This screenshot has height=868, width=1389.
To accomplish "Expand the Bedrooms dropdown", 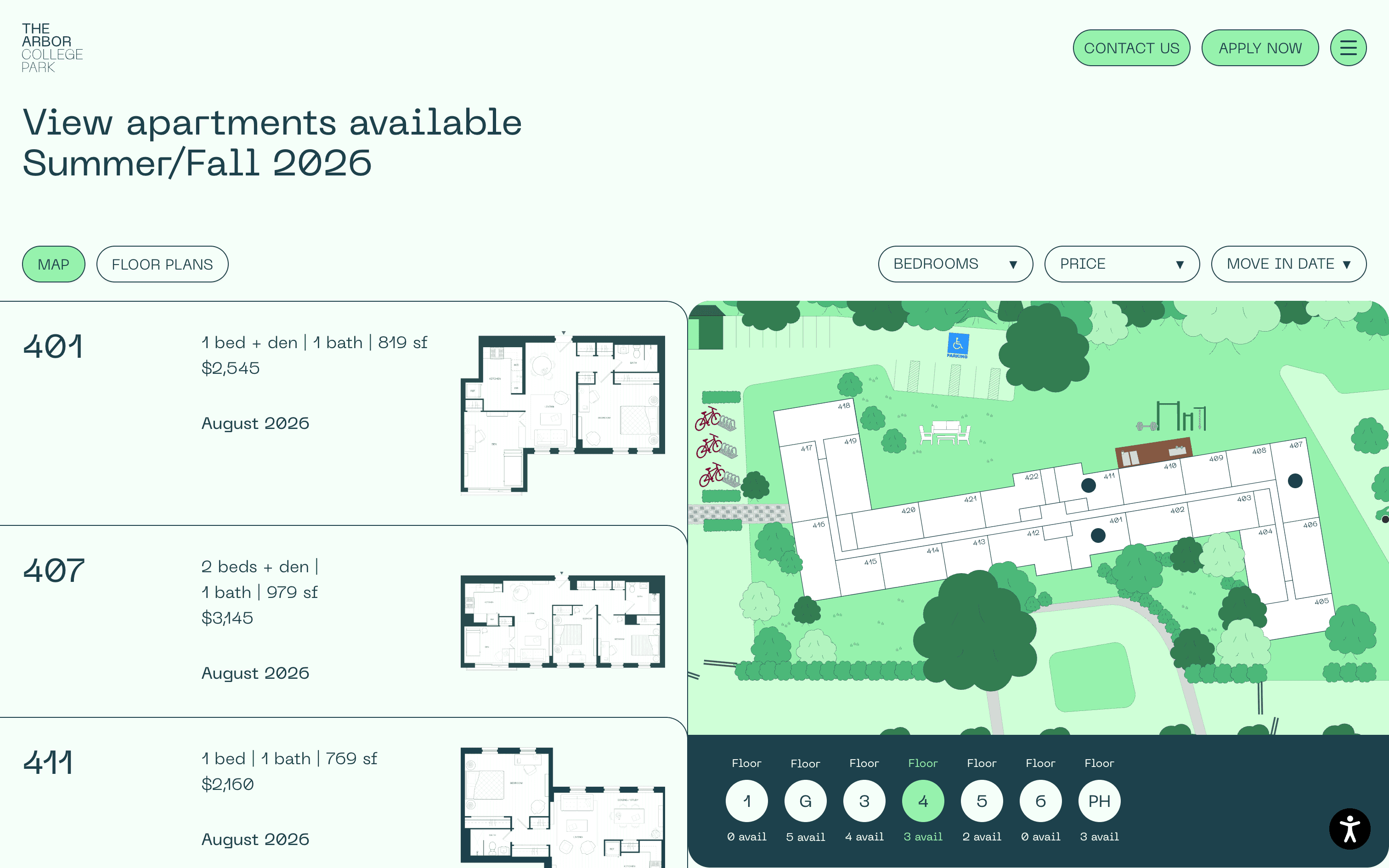I will [955, 264].
